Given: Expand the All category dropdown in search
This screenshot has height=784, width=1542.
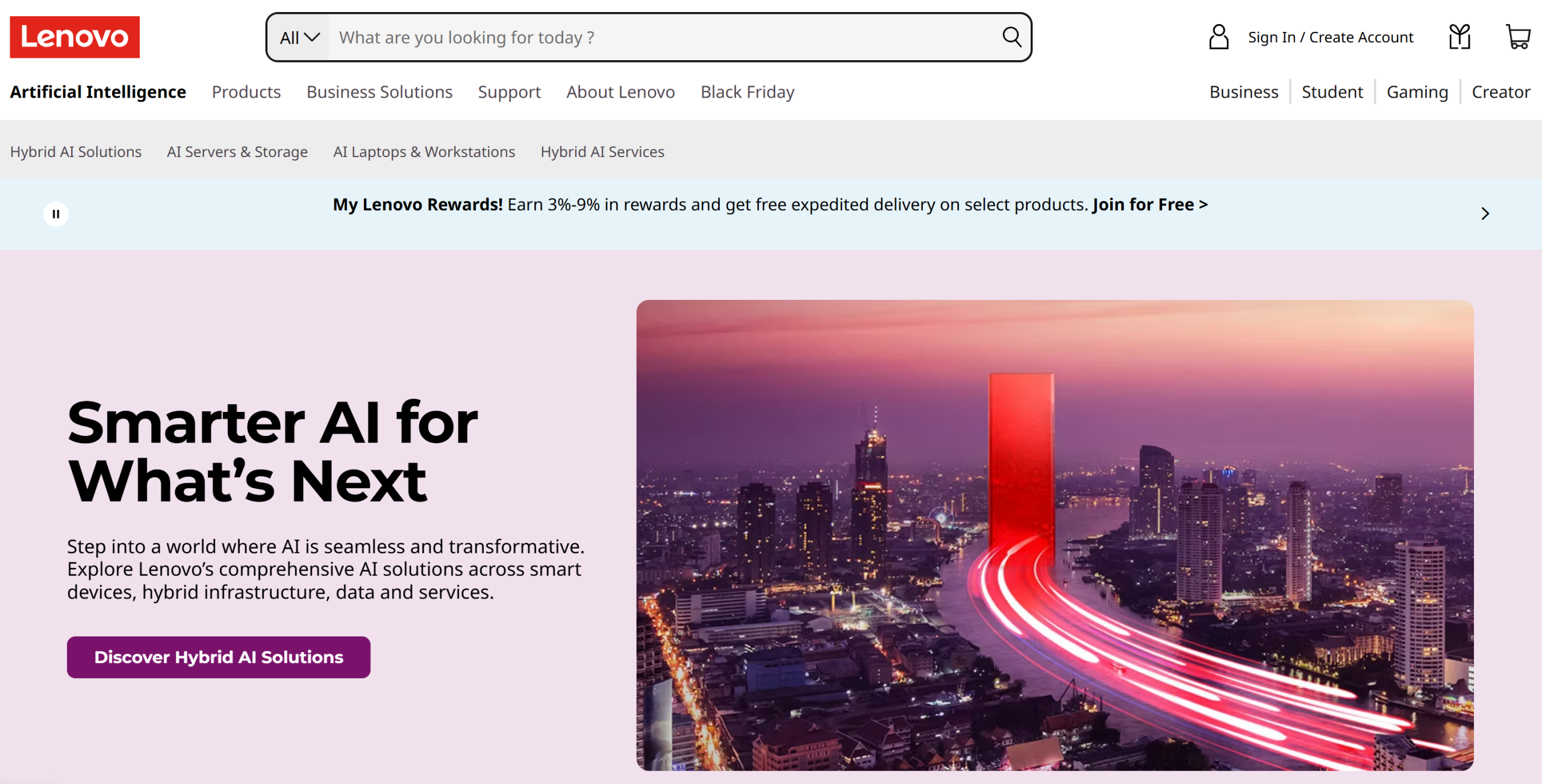Looking at the screenshot, I should (299, 37).
